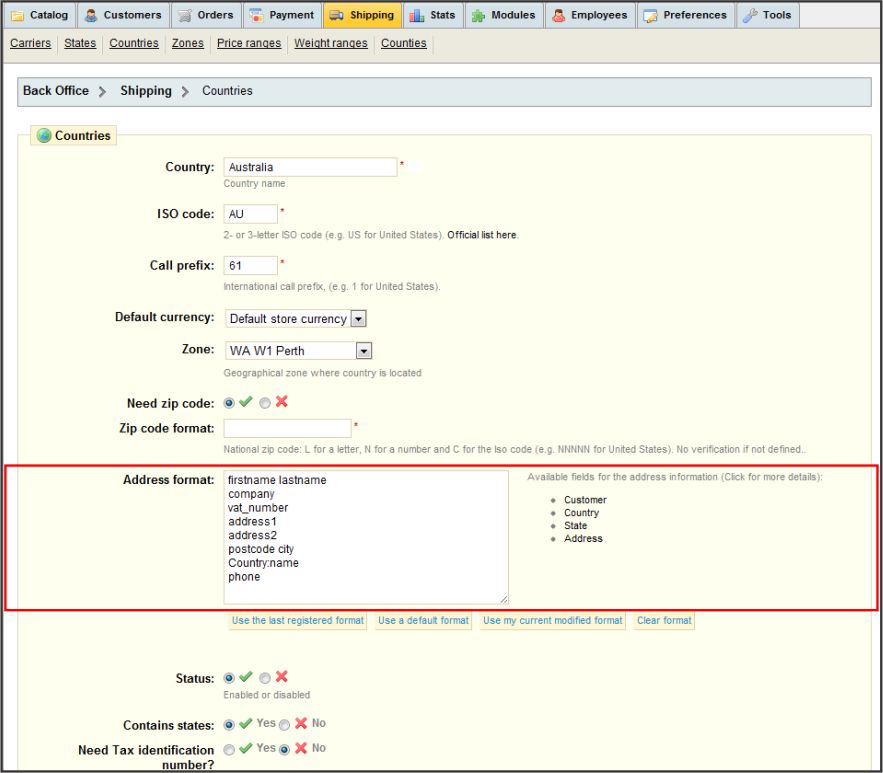Open the Official list here link
Screen dimensions: 883x773
click(482, 235)
